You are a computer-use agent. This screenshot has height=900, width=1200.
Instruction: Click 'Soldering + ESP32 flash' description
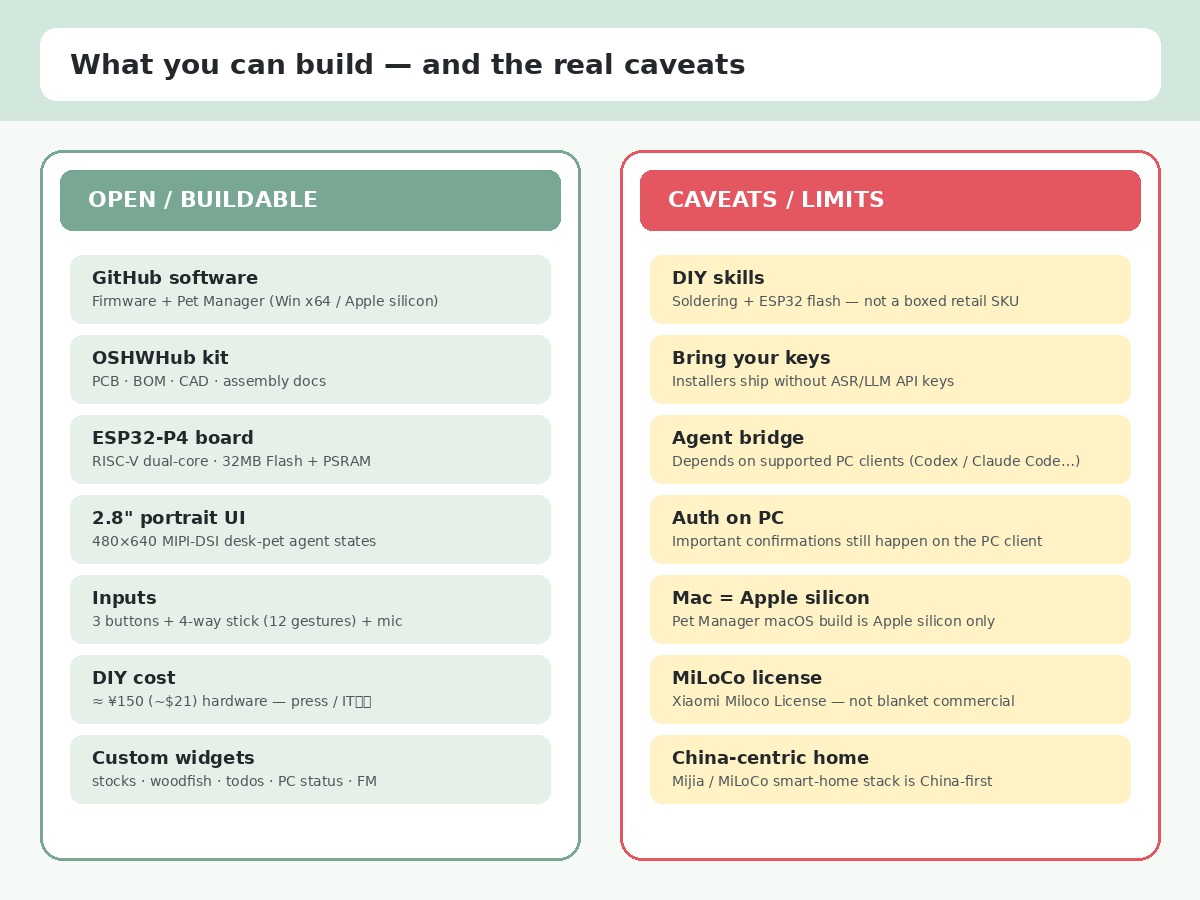pyautogui.click(x=845, y=301)
